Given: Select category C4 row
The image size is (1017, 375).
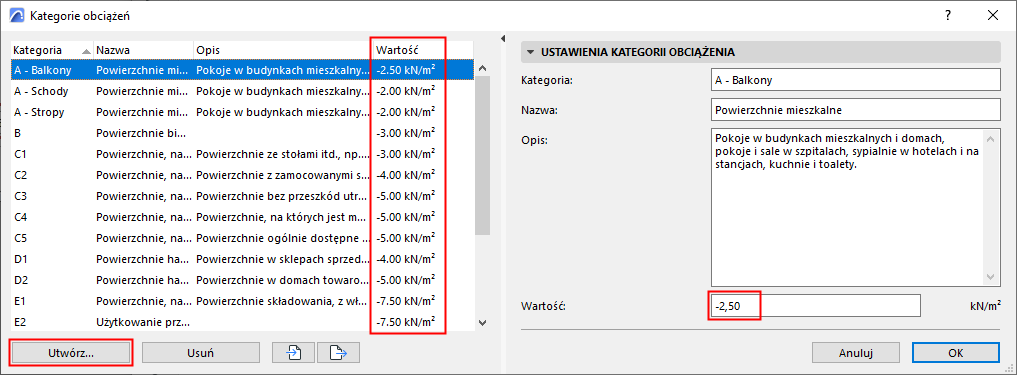Looking at the screenshot, I should (243, 217).
